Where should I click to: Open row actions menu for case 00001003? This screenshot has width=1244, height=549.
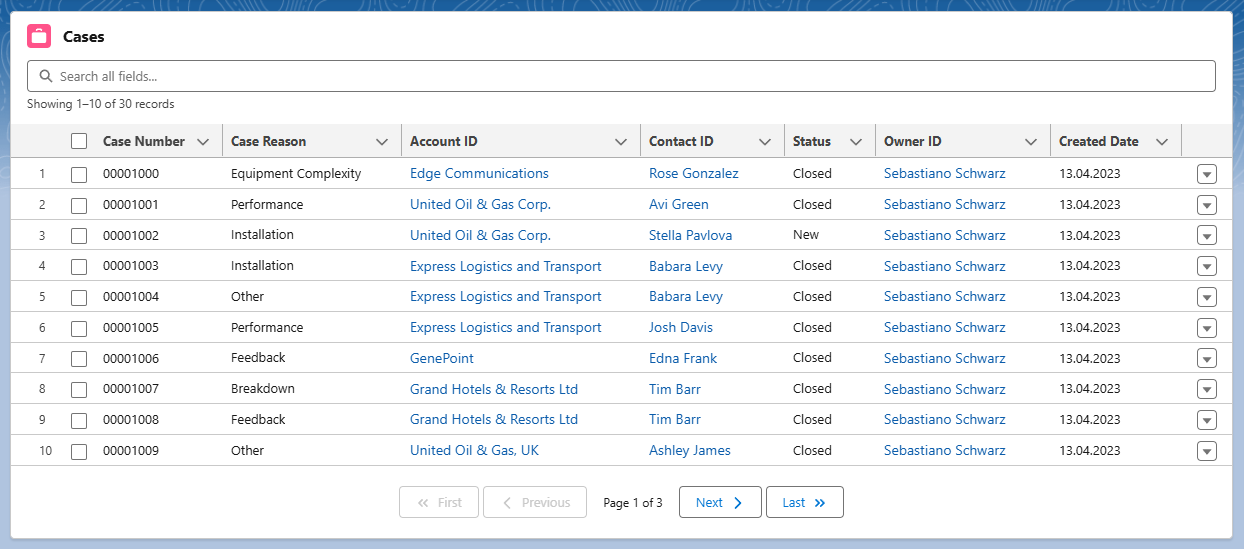[x=1207, y=266]
